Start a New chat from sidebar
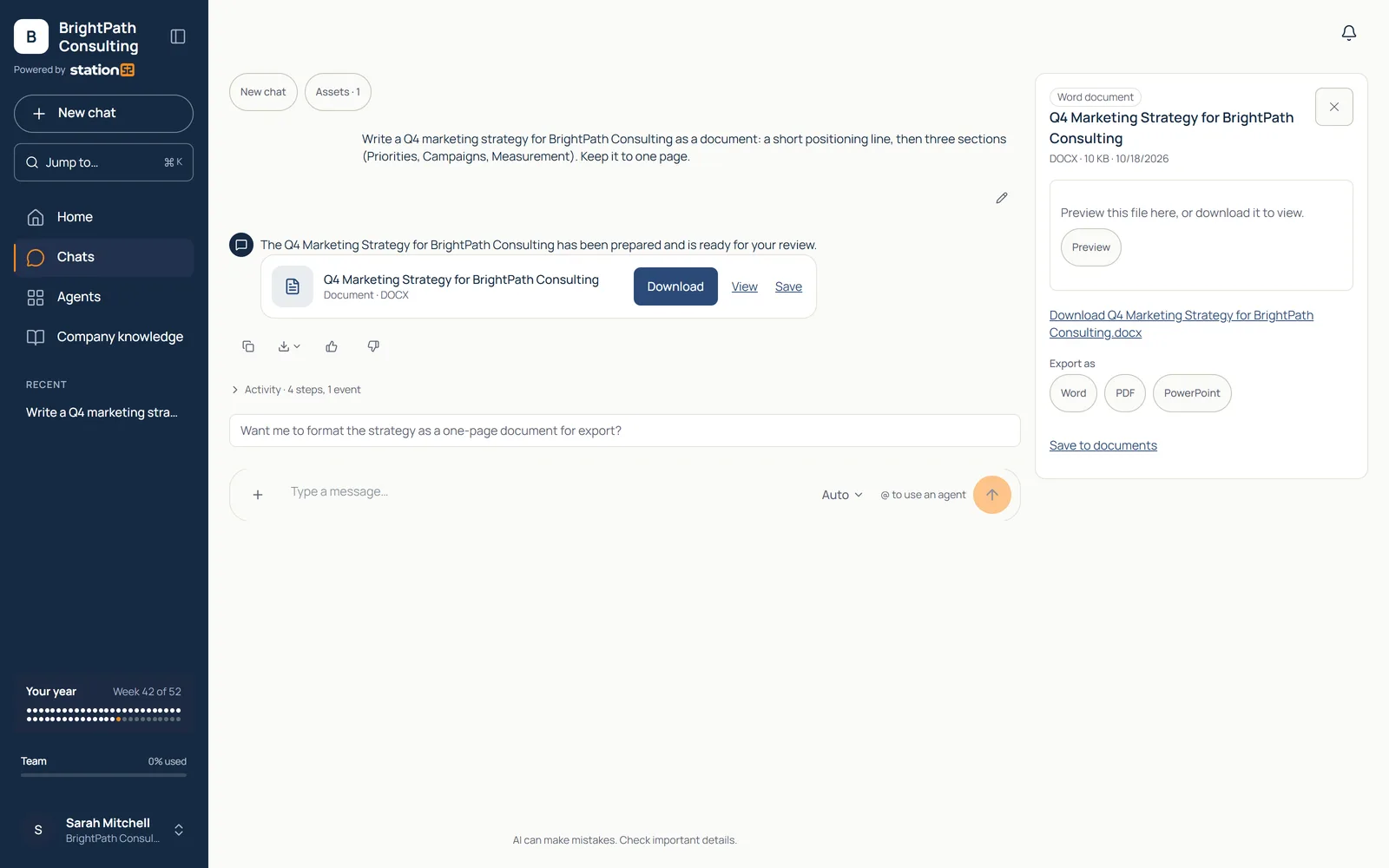This screenshot has height=868, width=1389. (x=103, y=114)
